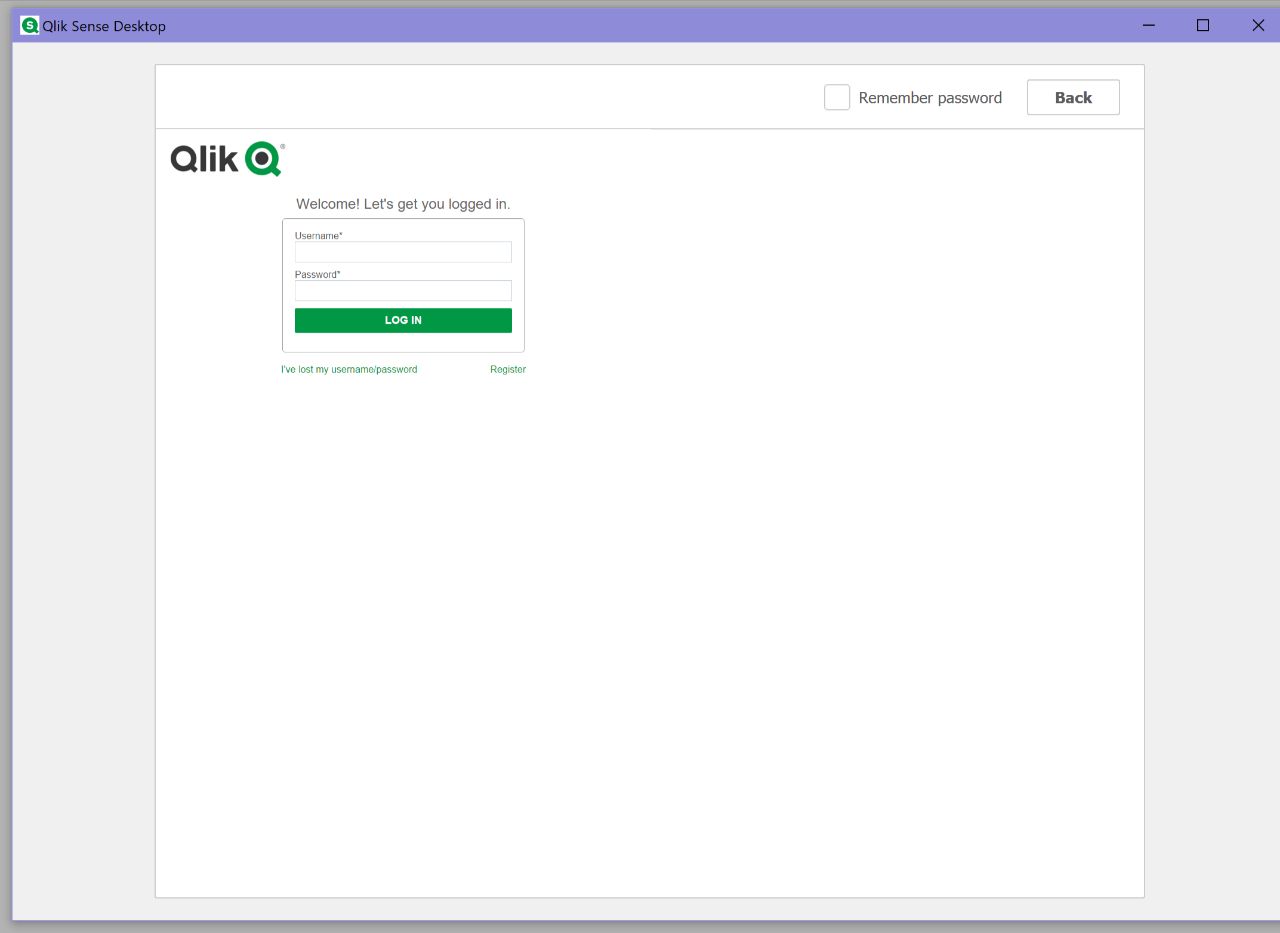This screenshot has width=1280, height=933.
Task: Close the Qlik Sense Desktop window
Action: point(1258,25)
